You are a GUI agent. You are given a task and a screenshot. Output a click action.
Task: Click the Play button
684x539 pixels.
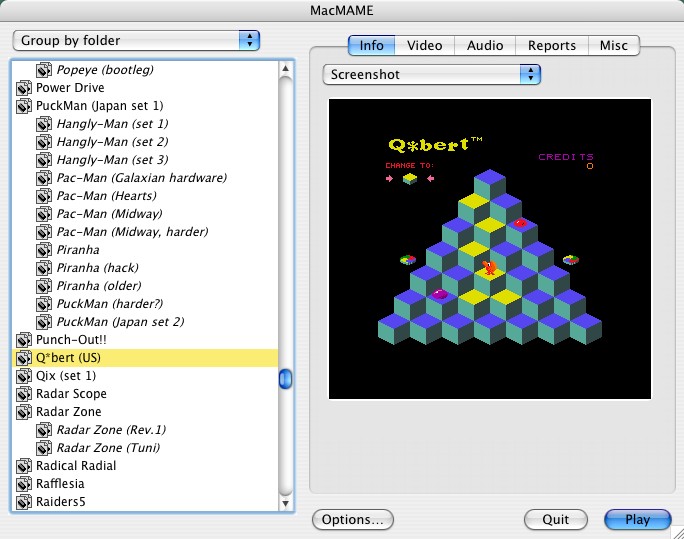coord(638,519)
